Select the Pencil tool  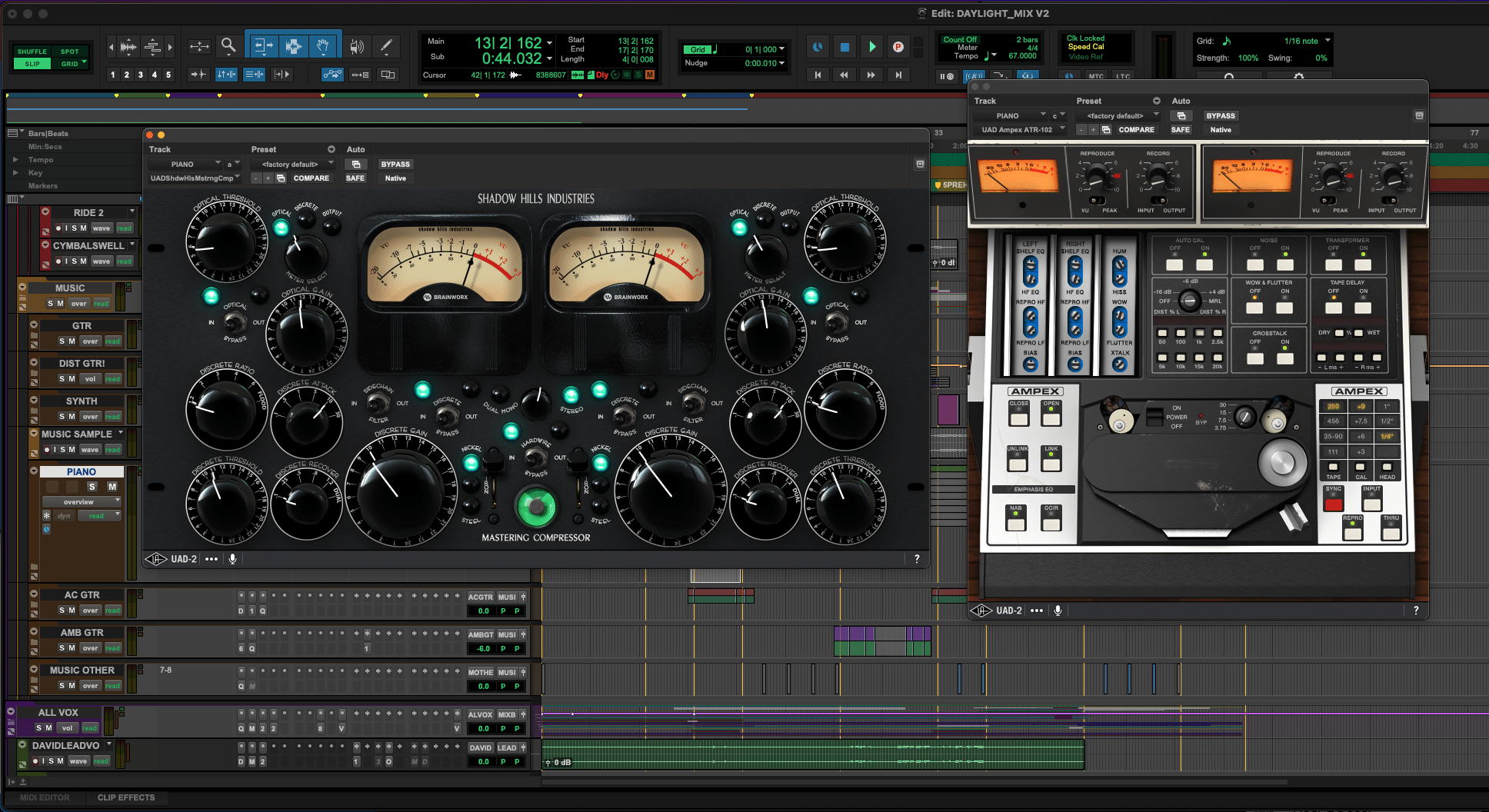pyautogui.click(x=387, y=46)
